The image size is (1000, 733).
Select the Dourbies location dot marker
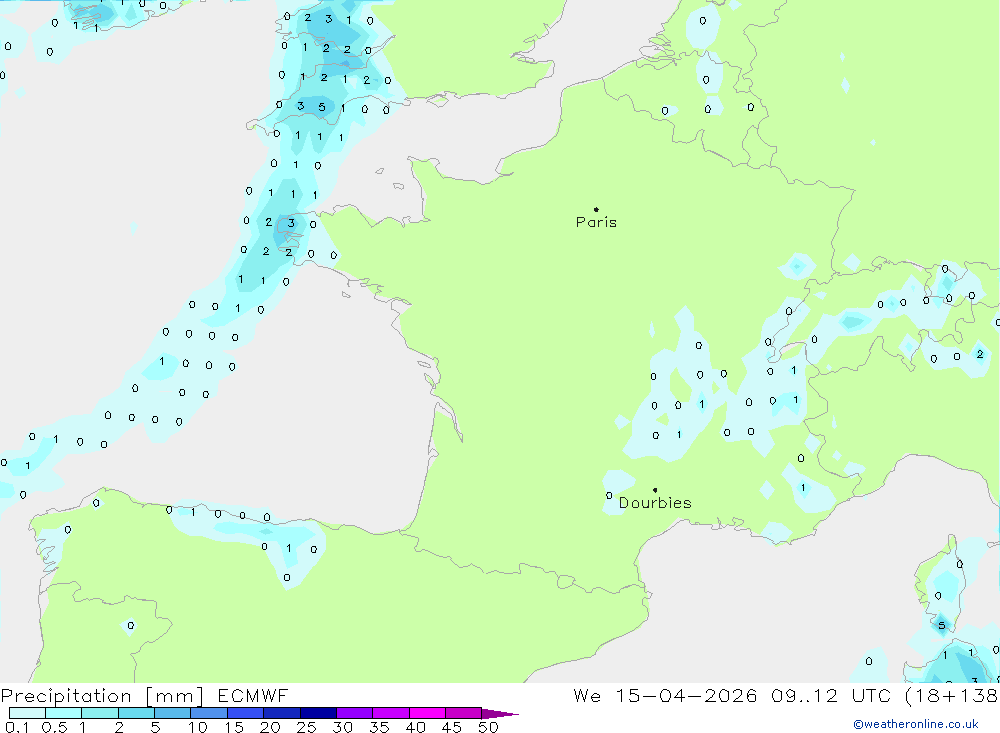click(x=655, y=490)
